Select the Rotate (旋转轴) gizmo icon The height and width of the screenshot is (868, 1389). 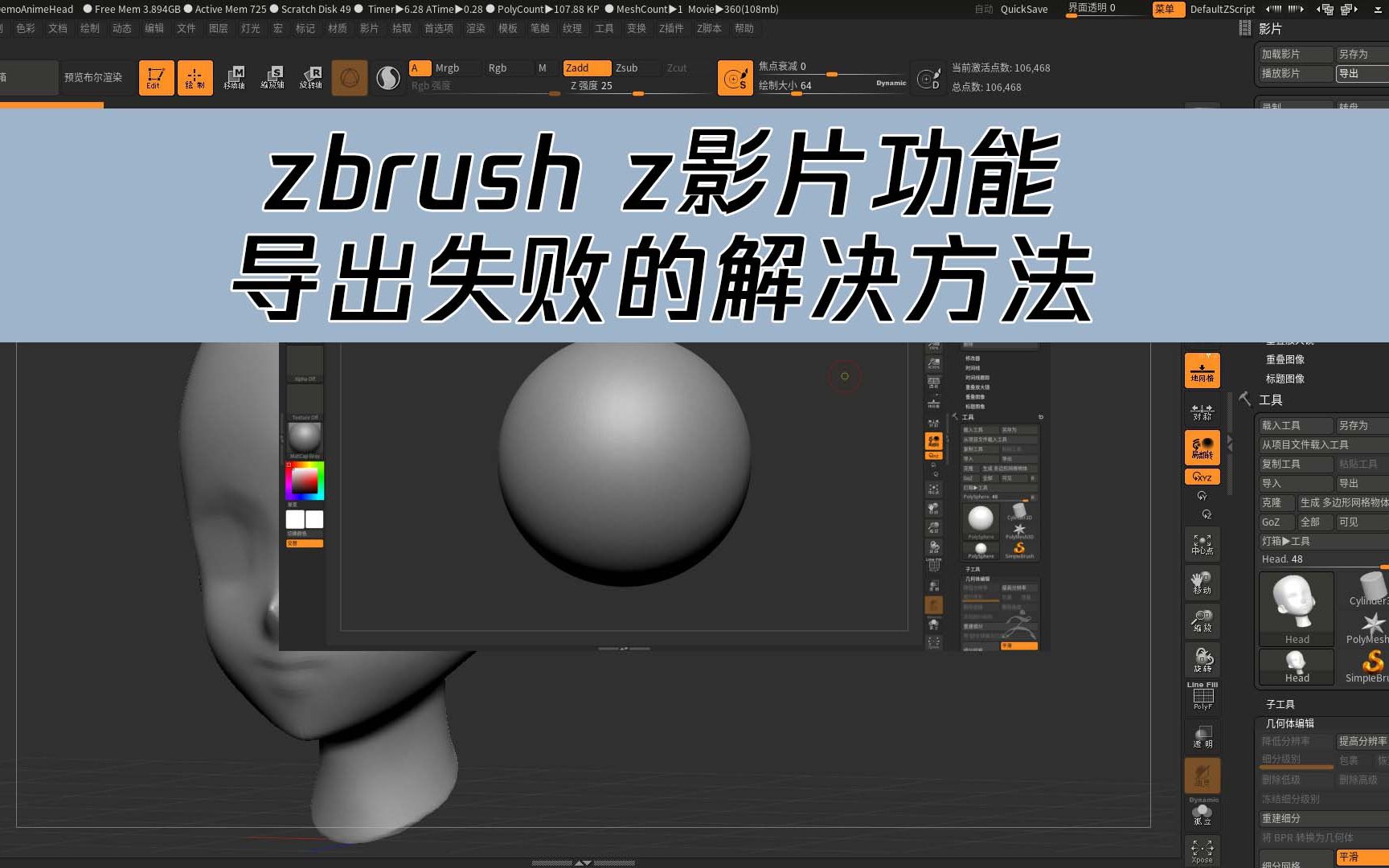[311, 78]
